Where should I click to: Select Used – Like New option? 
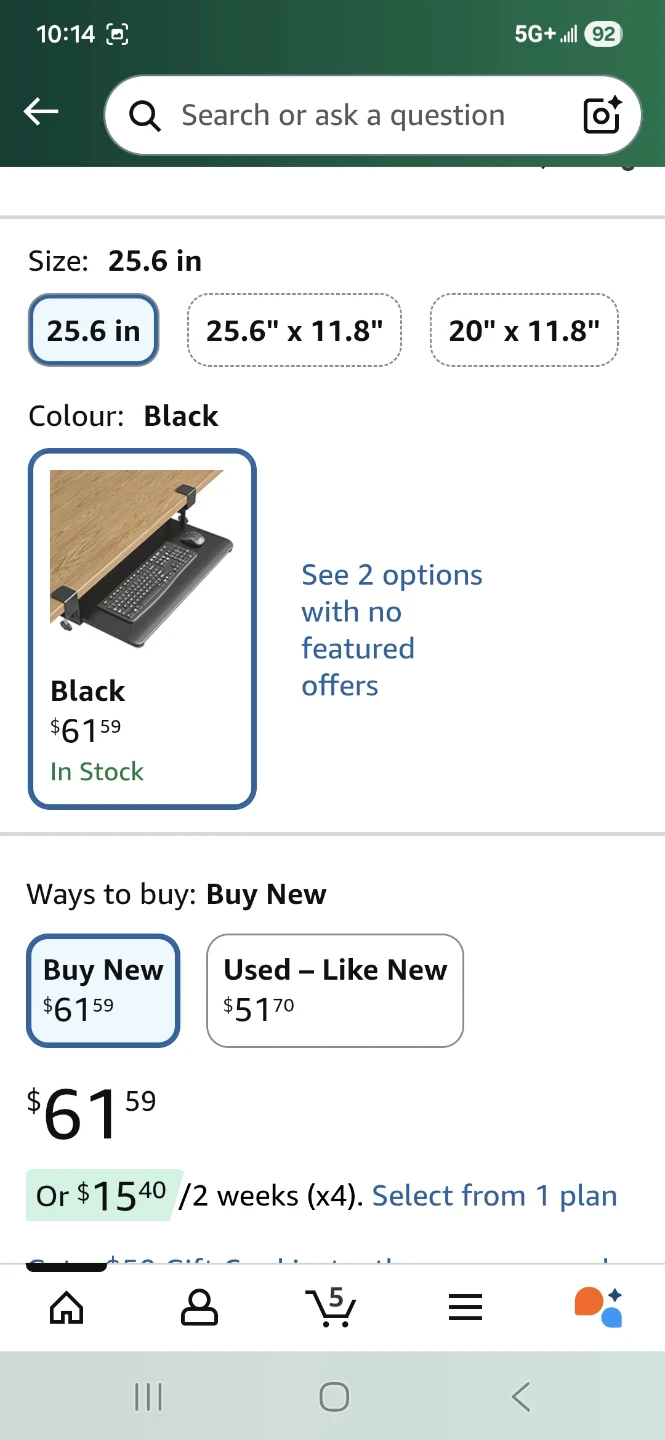335,990
